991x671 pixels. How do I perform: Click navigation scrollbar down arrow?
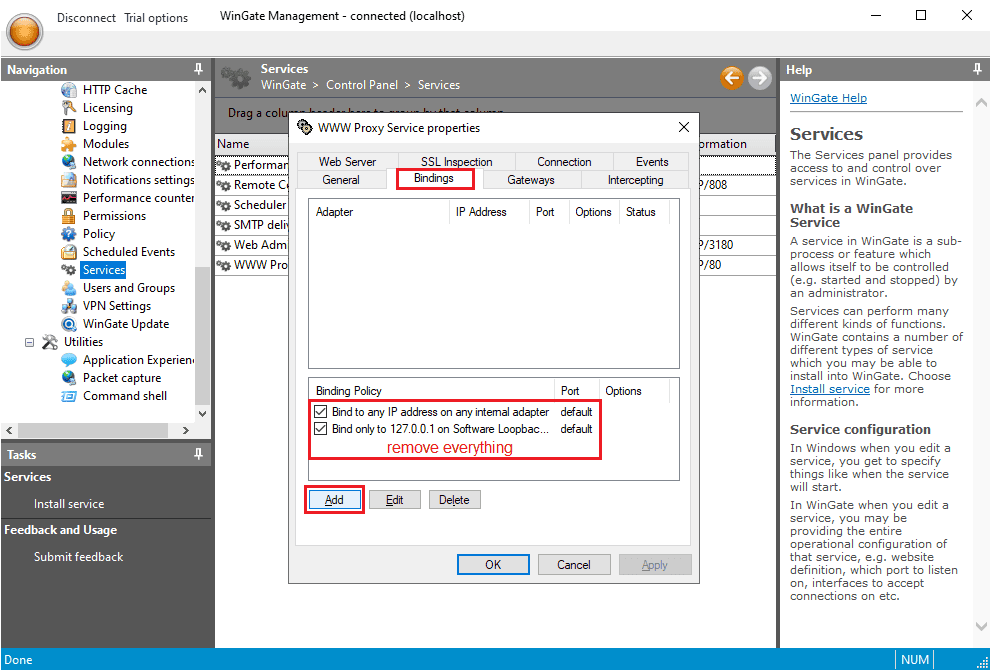point(202,414)
